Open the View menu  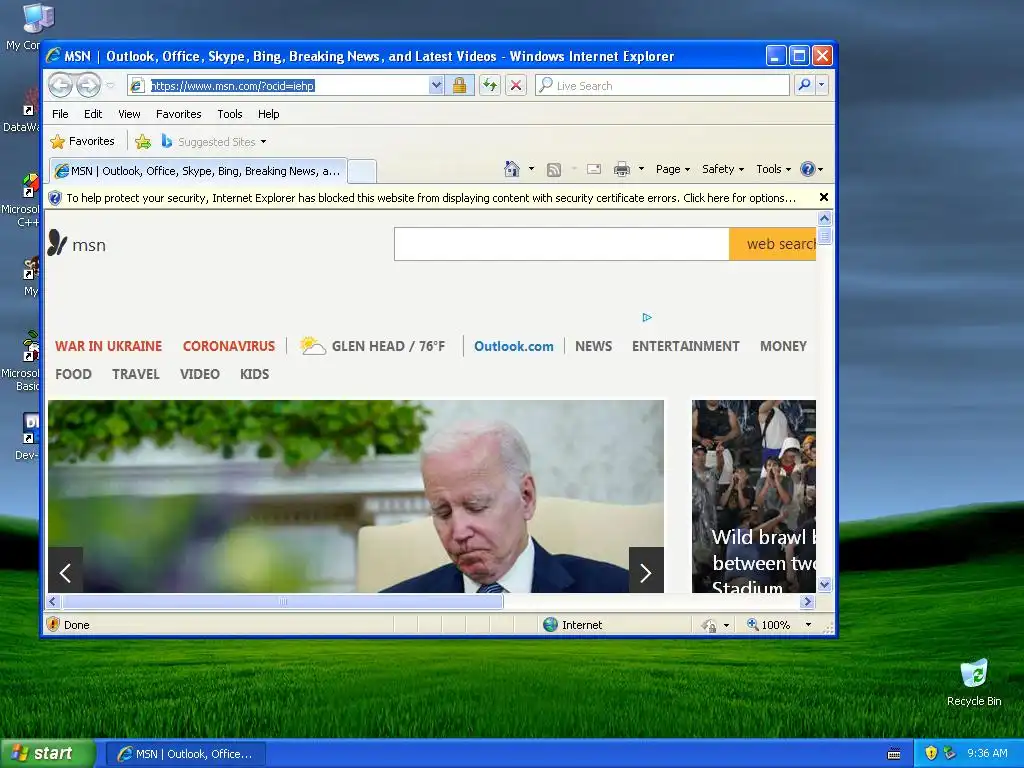click(129, 114)
